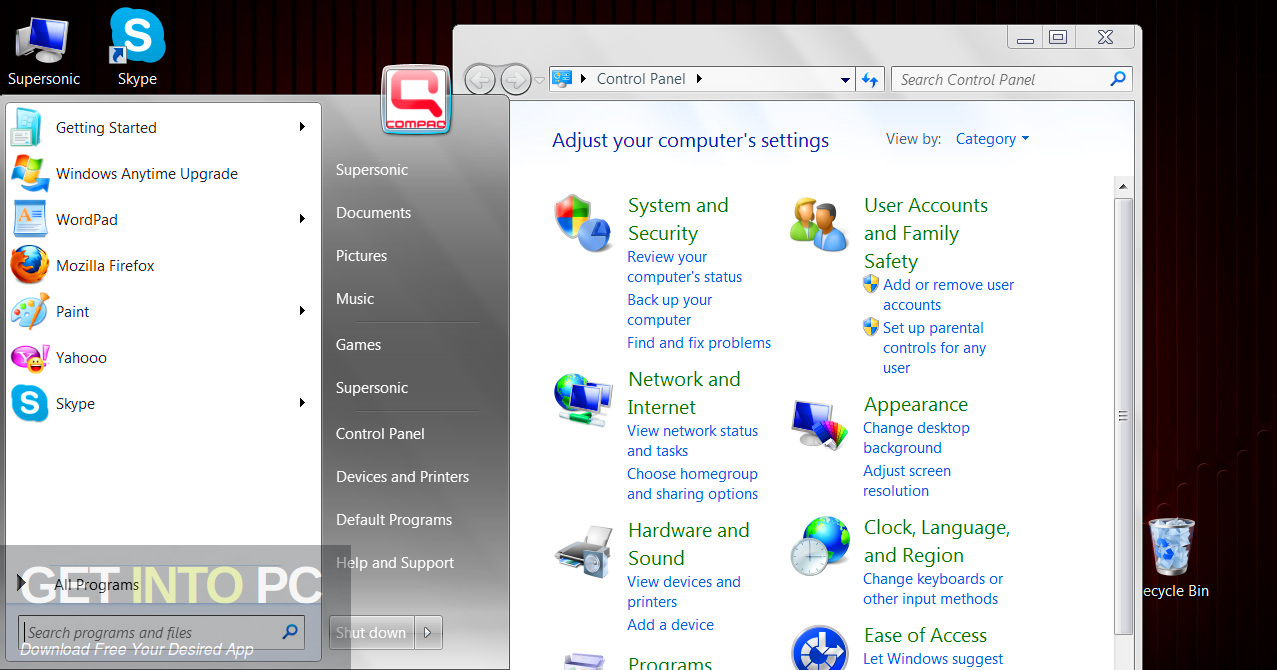Expand the WordPad recent files arrow
This screenshot has height=670, width=1277.
302,219
